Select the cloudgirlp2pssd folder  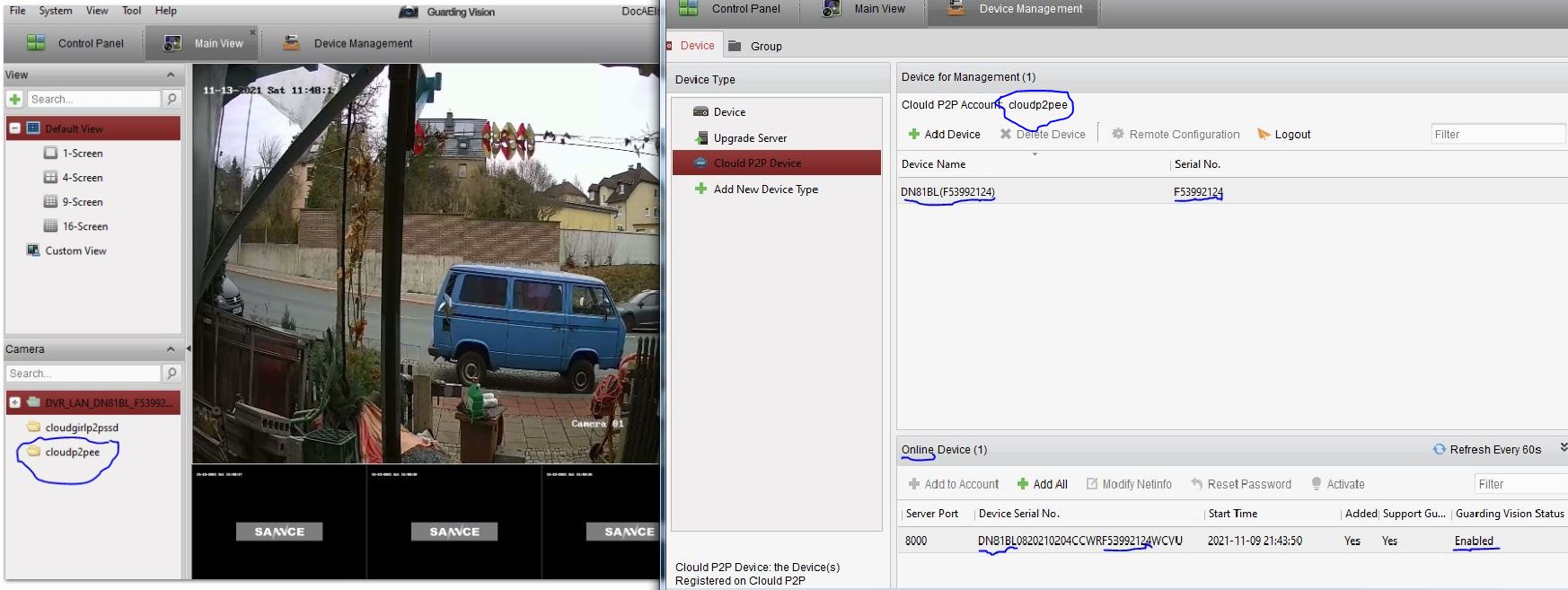[73, 427]
